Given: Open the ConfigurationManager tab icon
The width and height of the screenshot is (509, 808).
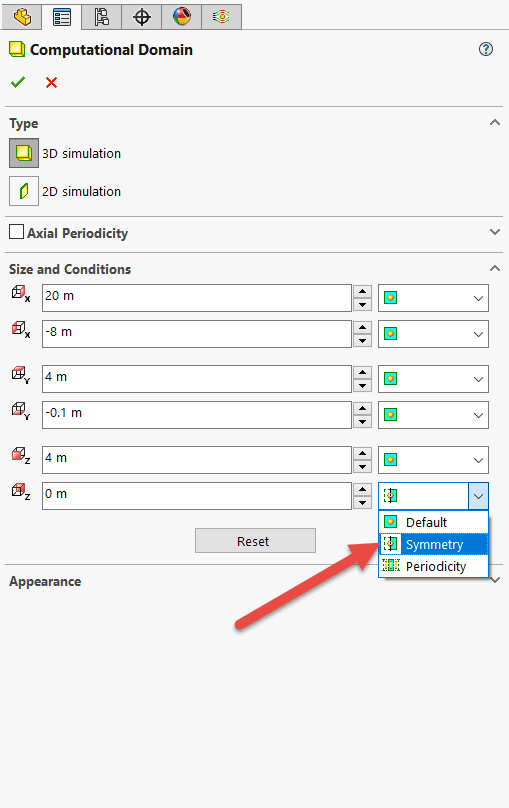Looking at the screenshot, I should point(101,18).
